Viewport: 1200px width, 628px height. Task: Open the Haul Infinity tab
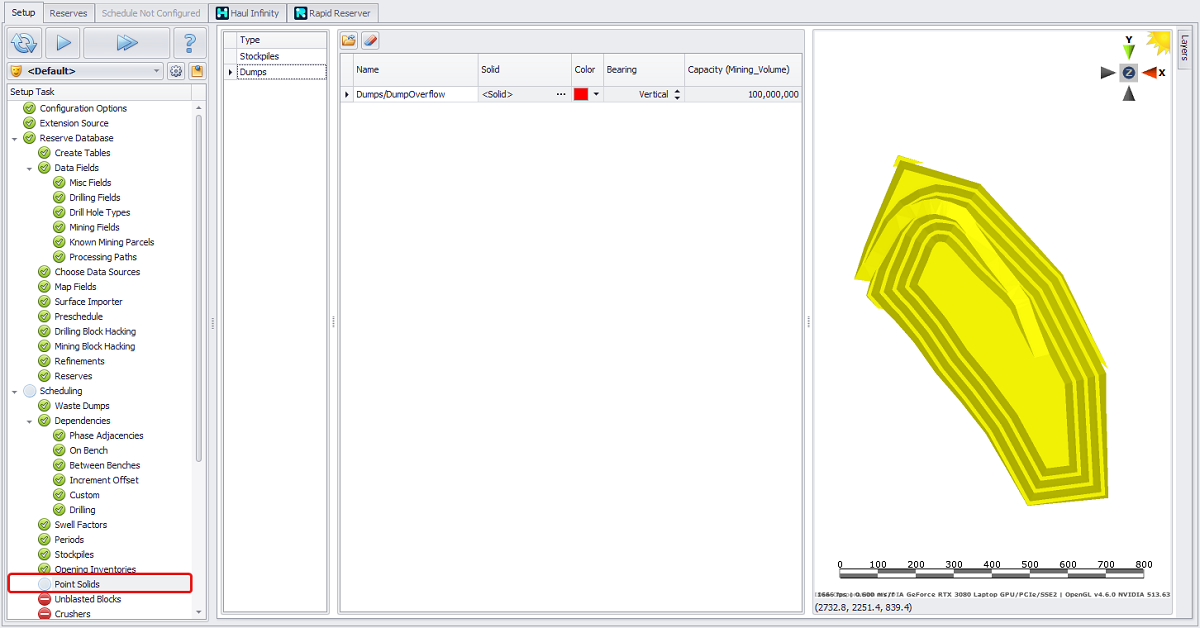248,13
